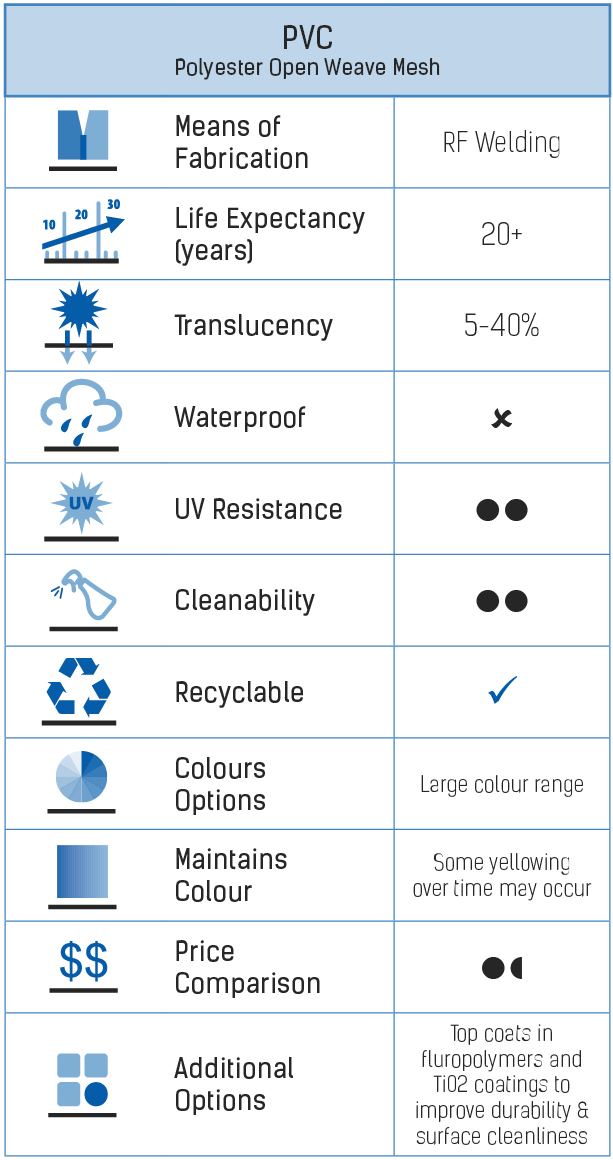
Task: Click the Recyclable arrows icon
Action: point(79,690)
